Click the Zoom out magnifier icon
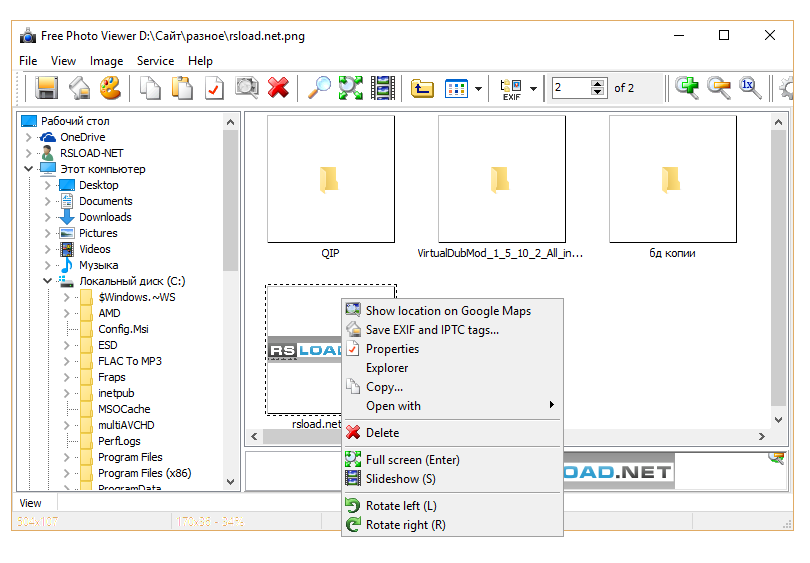810x563 pixels. tap(719, 88)
